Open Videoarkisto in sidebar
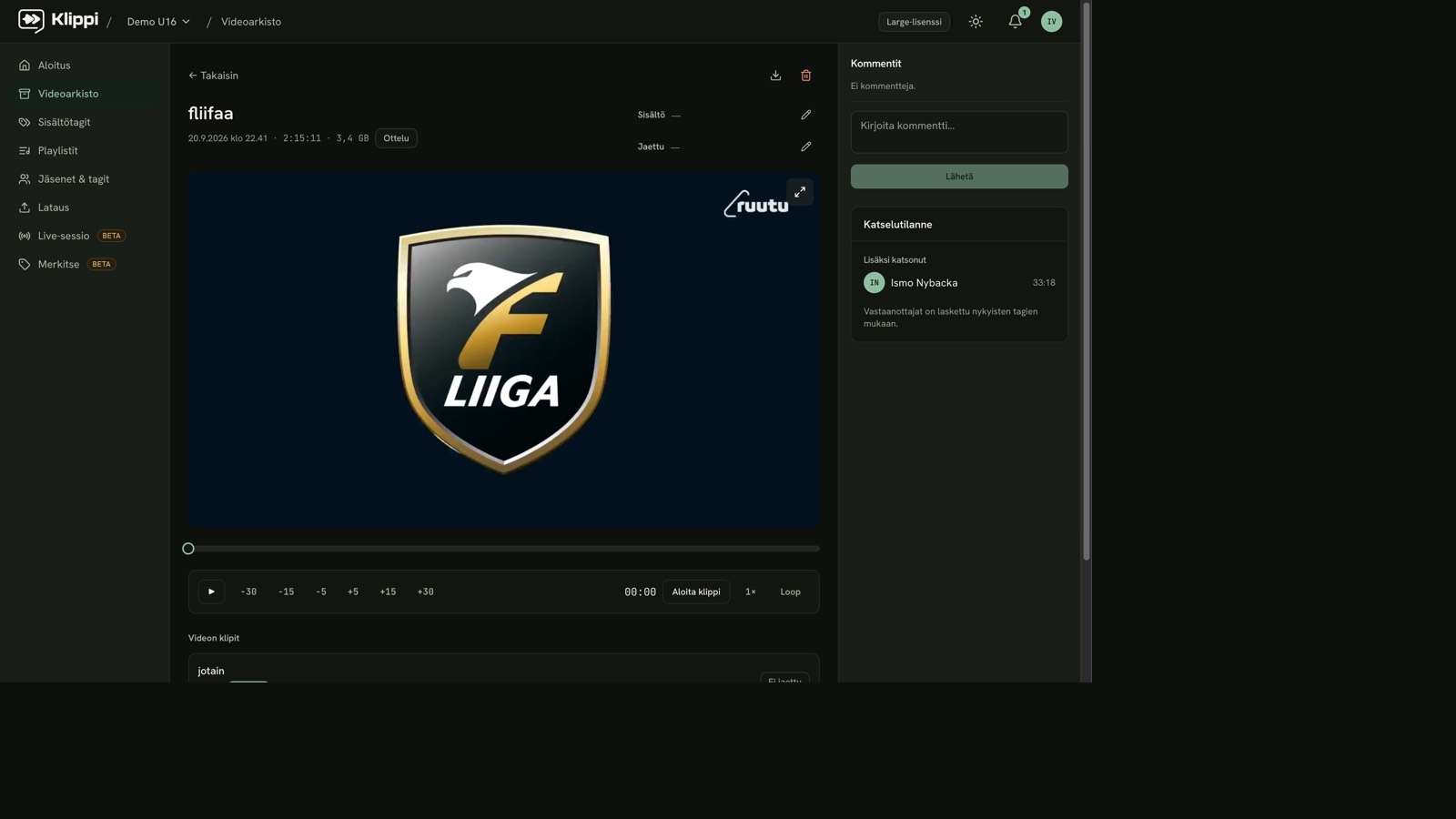 coord(85,94)
